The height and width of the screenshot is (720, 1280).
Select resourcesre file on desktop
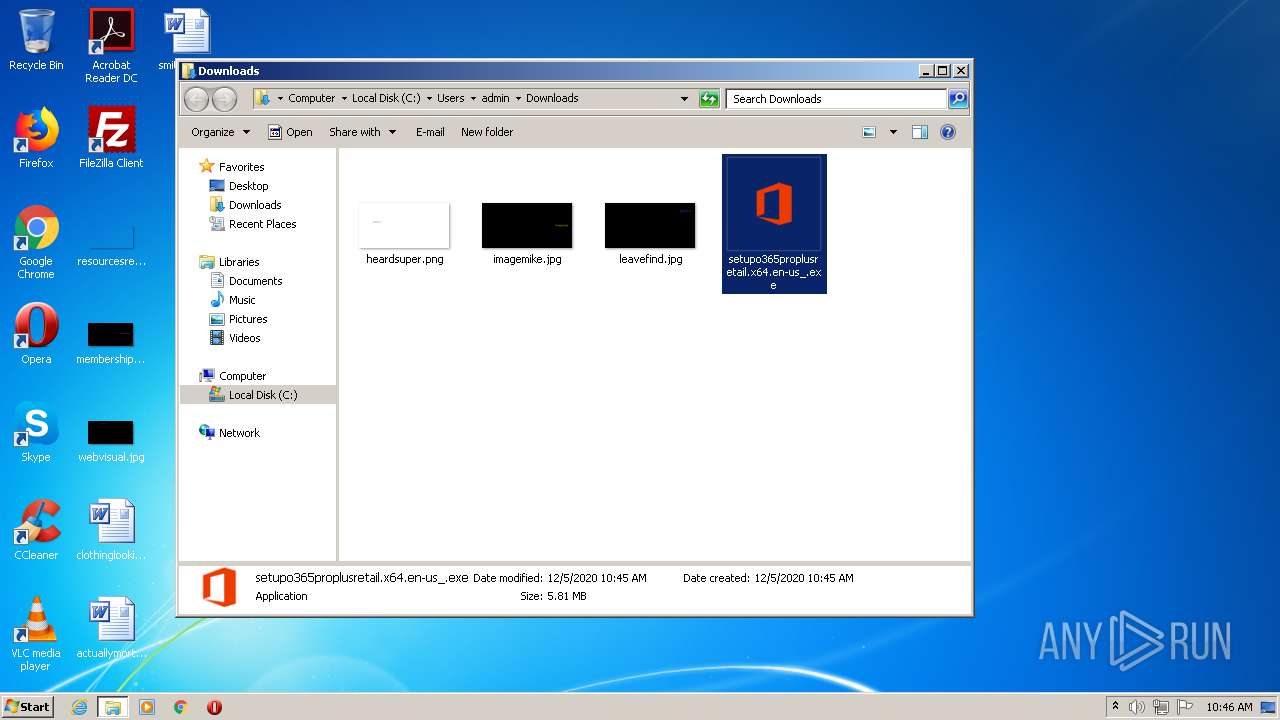click(x=111, y=246)
